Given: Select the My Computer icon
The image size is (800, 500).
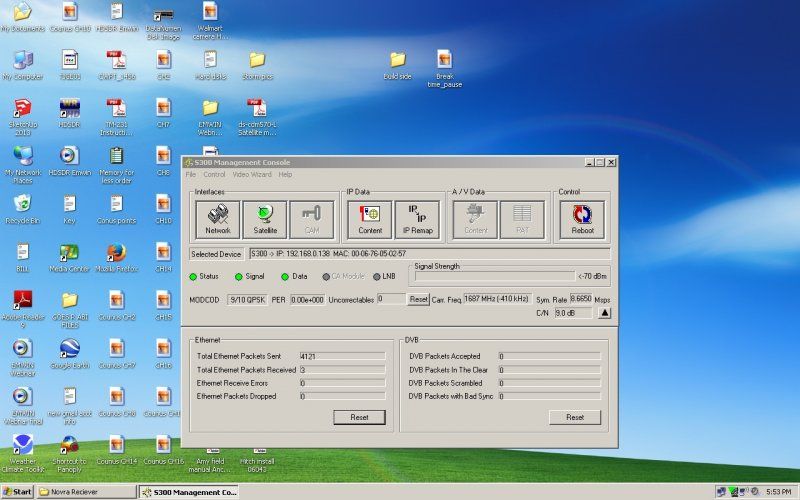Looking at the screenshot, I should 22,65.
